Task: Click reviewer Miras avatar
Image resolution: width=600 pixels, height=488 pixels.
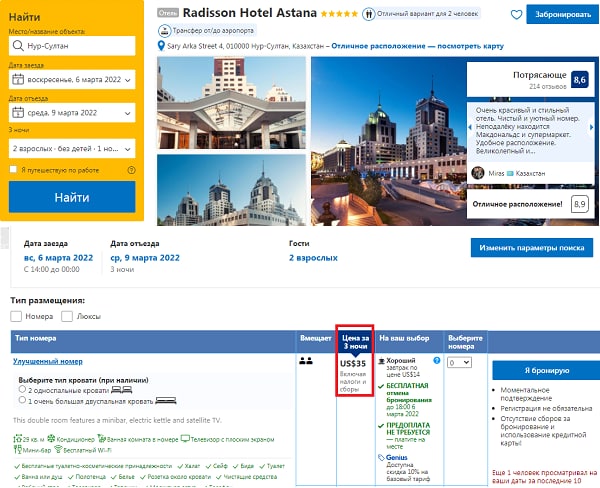Action: tap(478, 173)
